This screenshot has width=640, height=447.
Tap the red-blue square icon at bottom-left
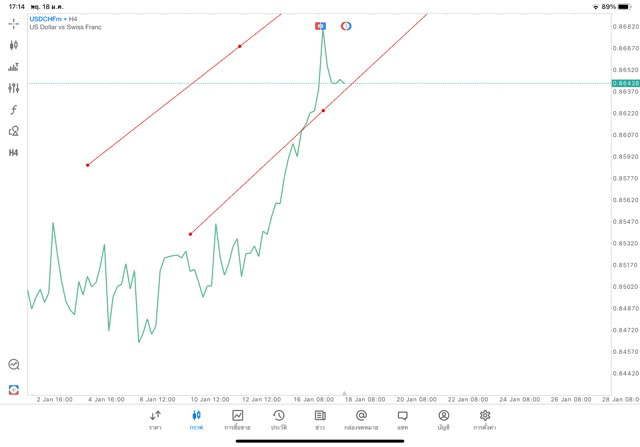pos(14,388)
